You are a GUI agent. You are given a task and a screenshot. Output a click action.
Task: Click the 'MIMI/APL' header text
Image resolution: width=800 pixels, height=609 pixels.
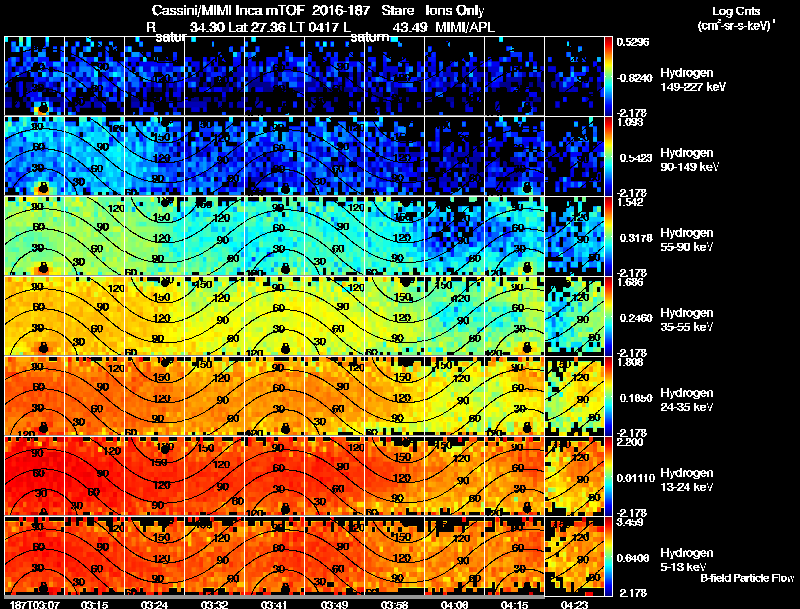click(465, 27)
